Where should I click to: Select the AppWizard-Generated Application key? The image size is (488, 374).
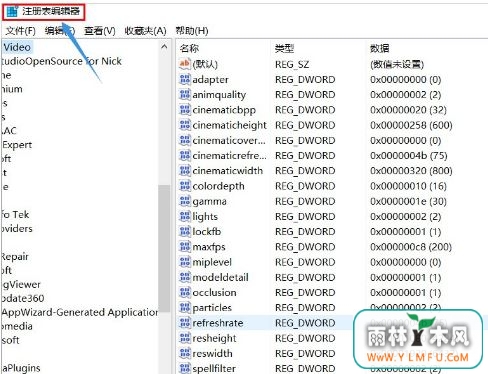tap(80, 312)
